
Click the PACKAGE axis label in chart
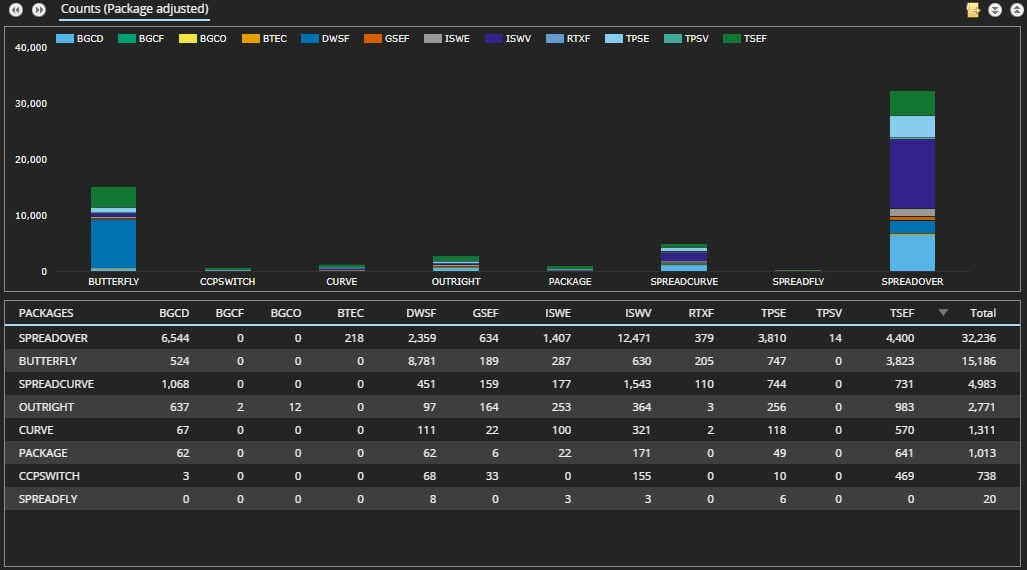570,282
